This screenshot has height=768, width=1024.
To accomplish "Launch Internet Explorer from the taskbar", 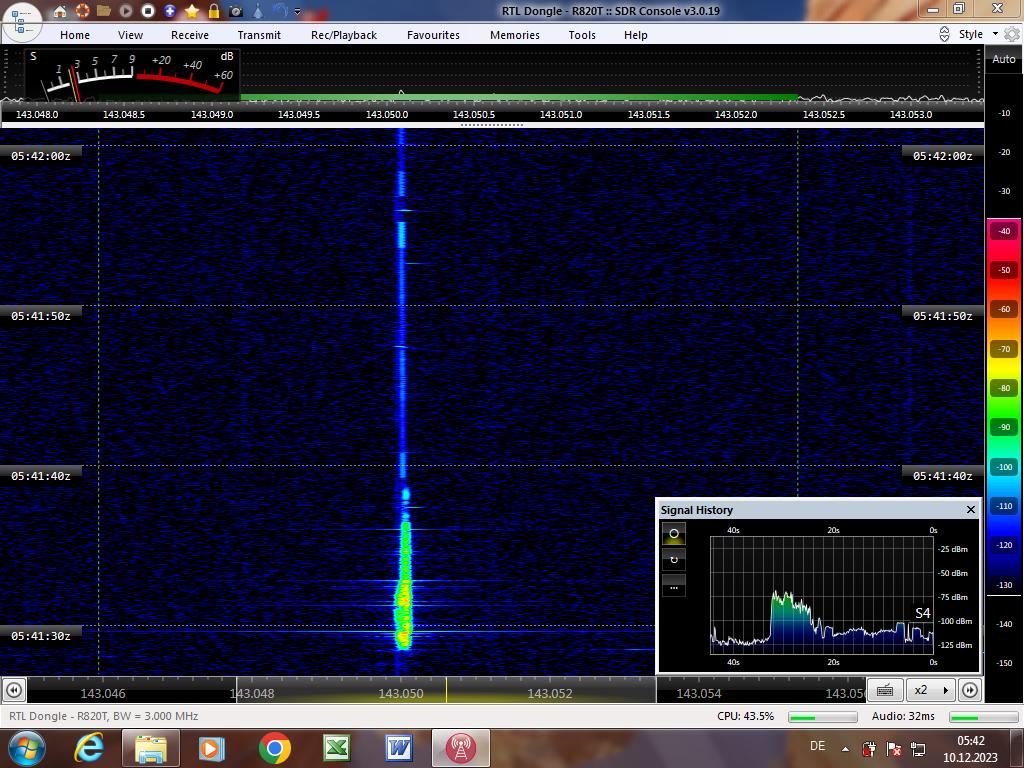I will click(x=89, y=748).
